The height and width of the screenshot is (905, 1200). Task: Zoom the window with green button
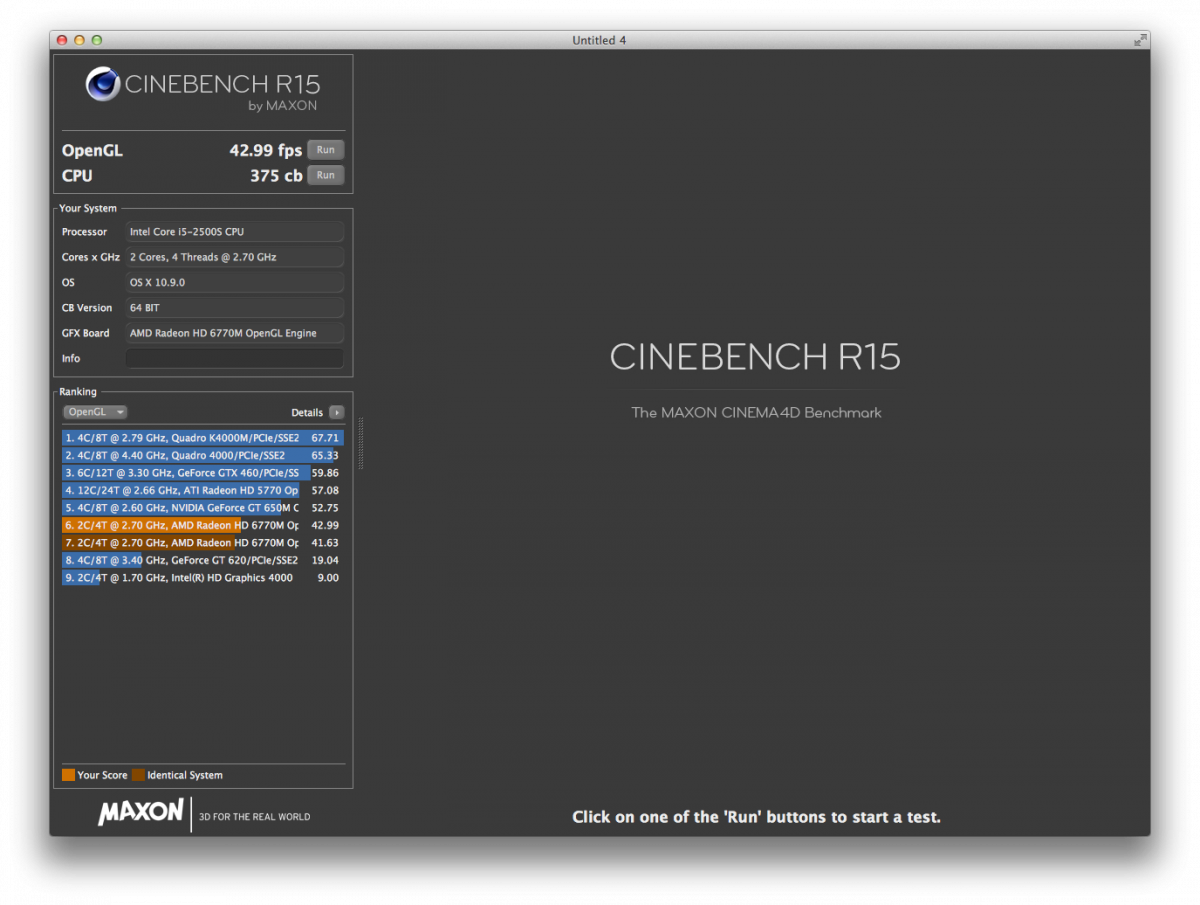click(97, 40)
